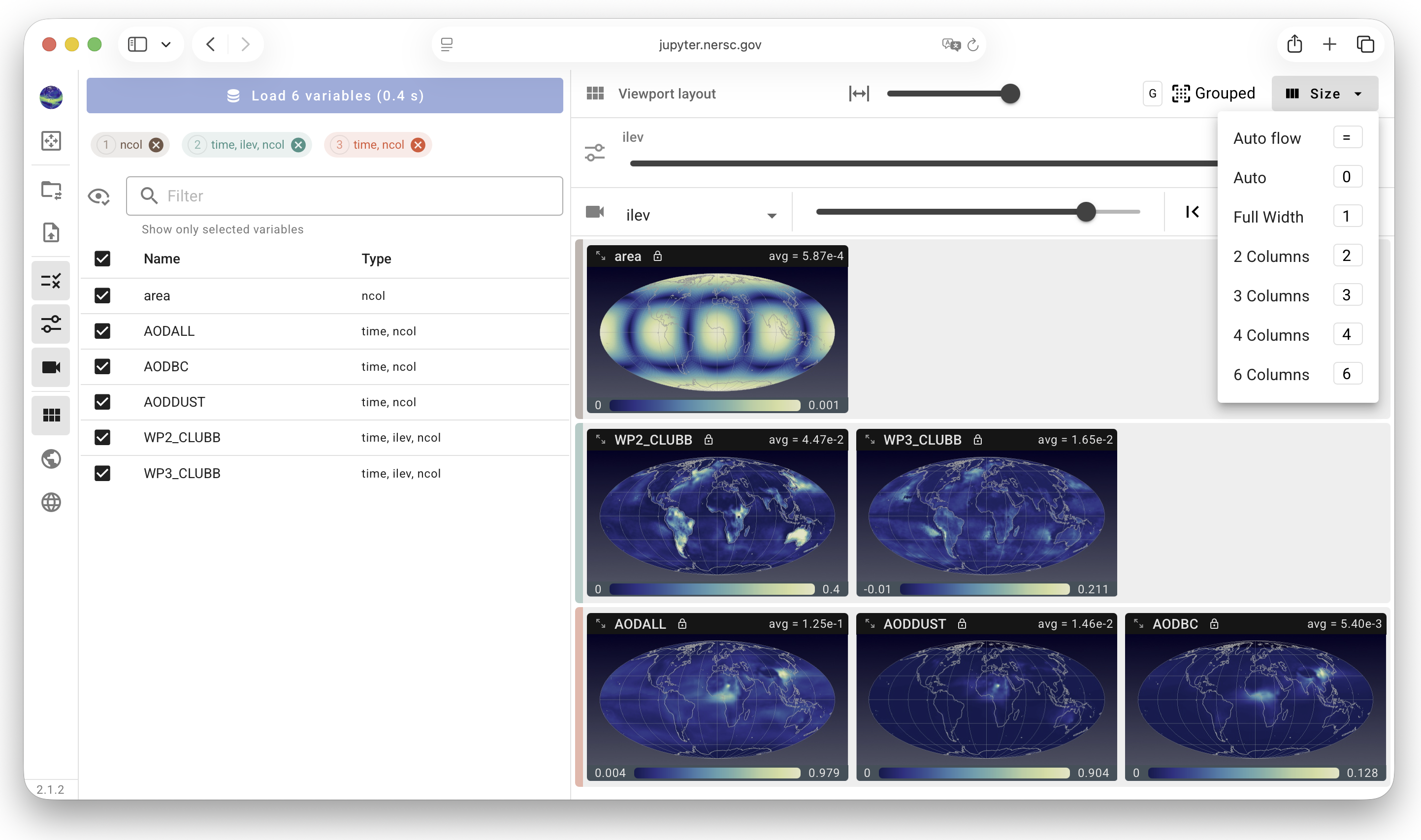The image size is (1421, 840).
Task: Select the viewport layout grid icon
Action: (51, 415)
